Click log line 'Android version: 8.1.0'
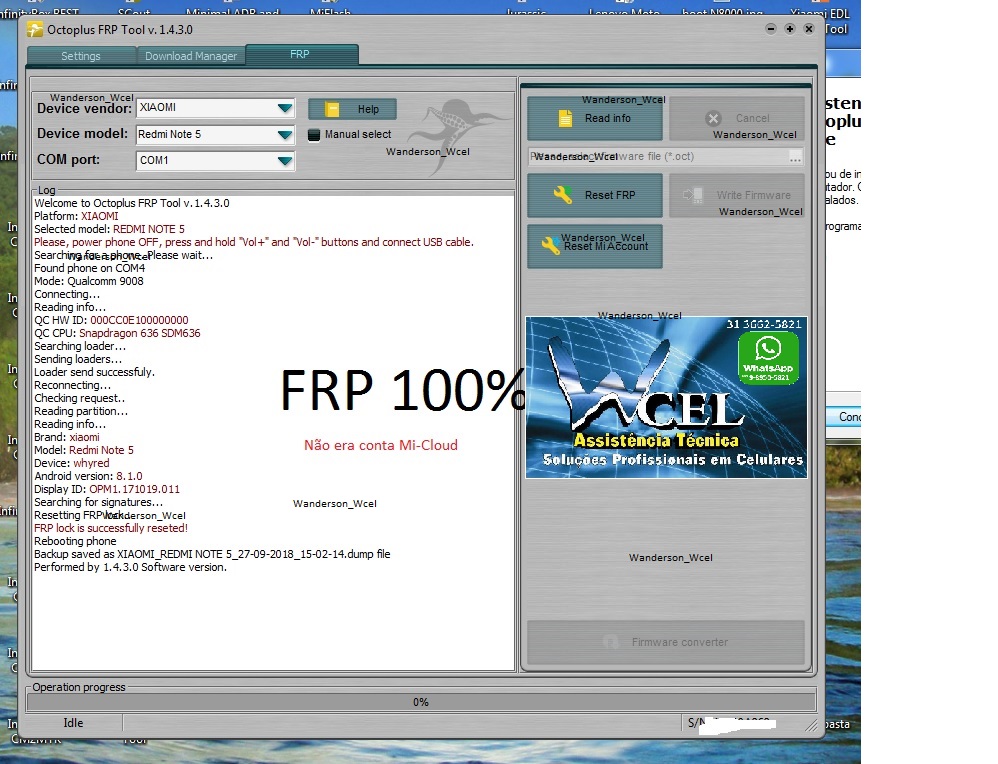The height and width of the screenshot is (764, 998). click(x=88, y=476)
